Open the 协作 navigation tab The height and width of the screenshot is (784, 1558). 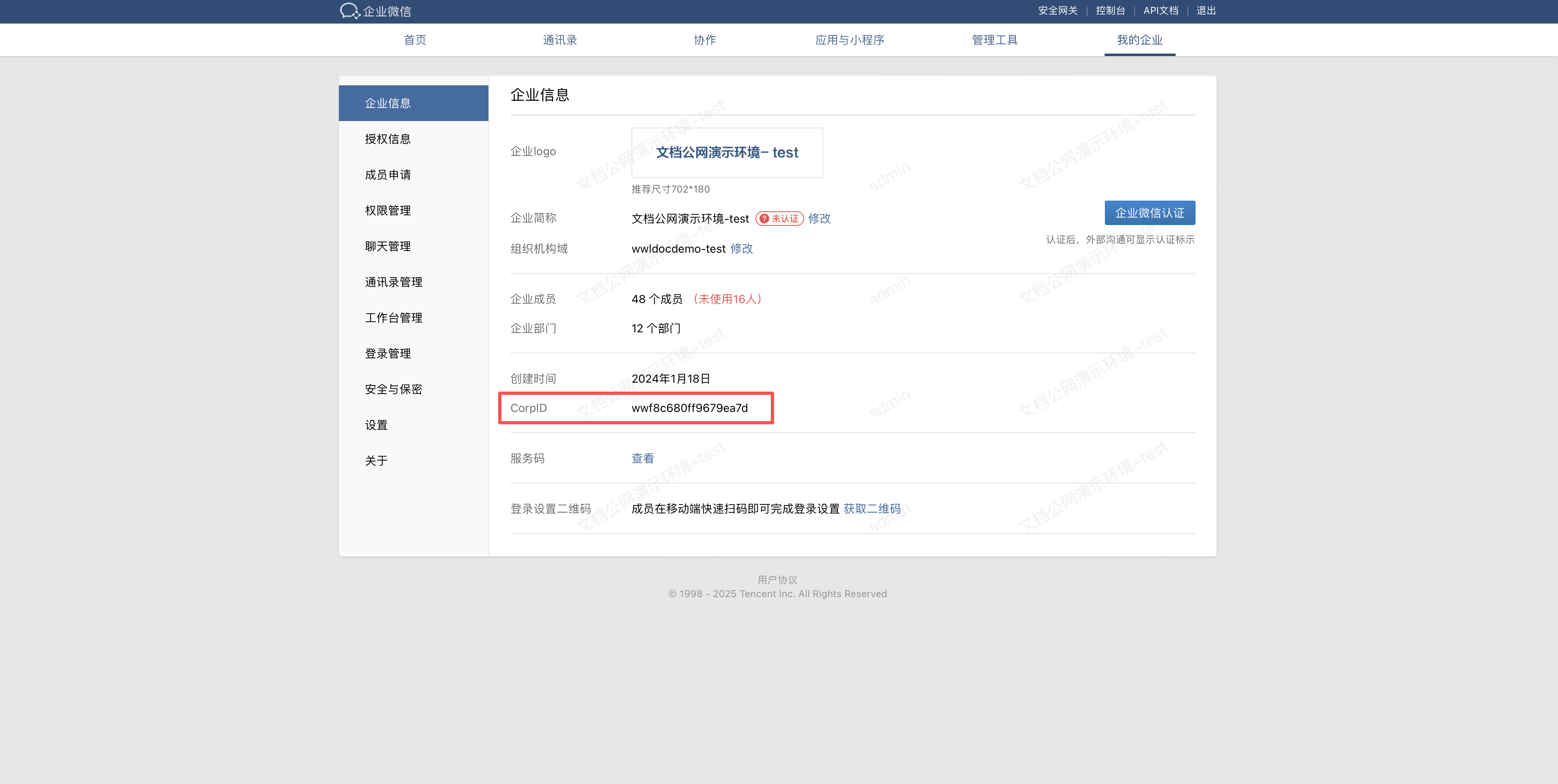705,40
